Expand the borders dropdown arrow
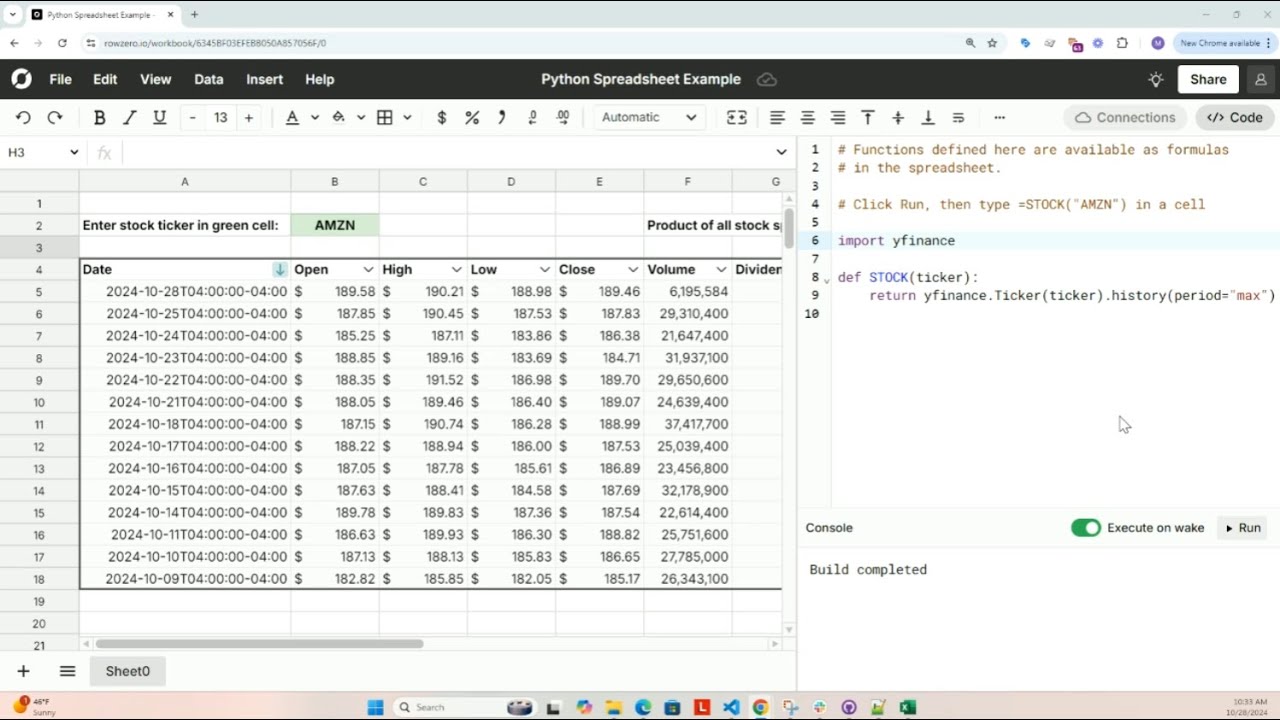This screenshot has width=1280, height=720. point(407,118)
